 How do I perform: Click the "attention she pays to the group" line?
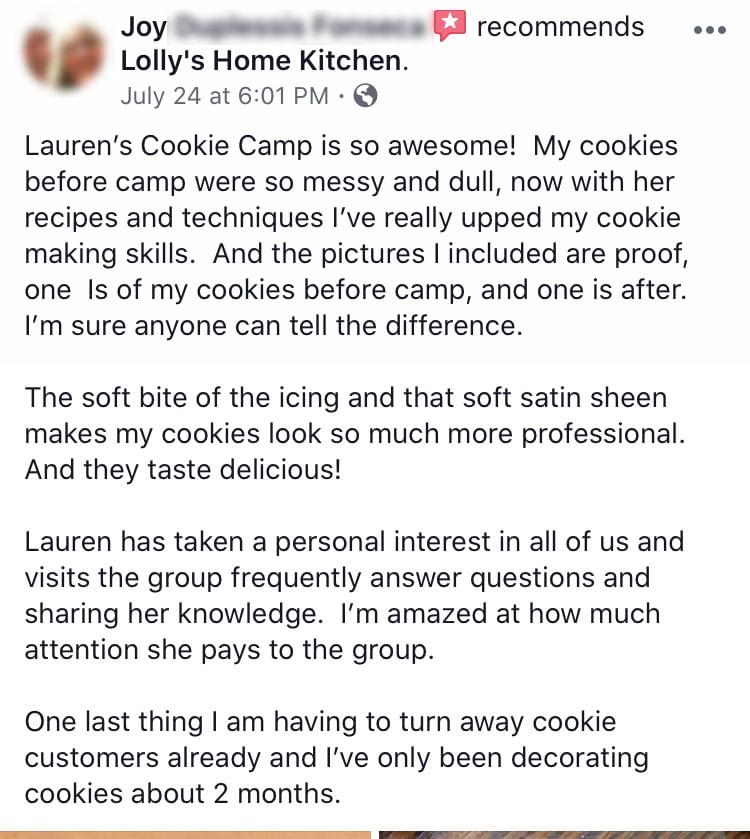[229, 650]
